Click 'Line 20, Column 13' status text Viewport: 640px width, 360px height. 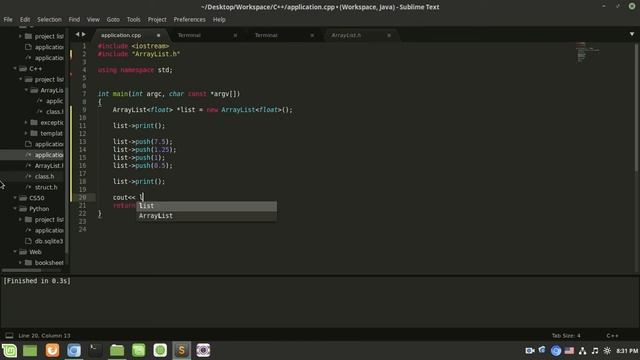pyautogui.click(x=44, y=336)
